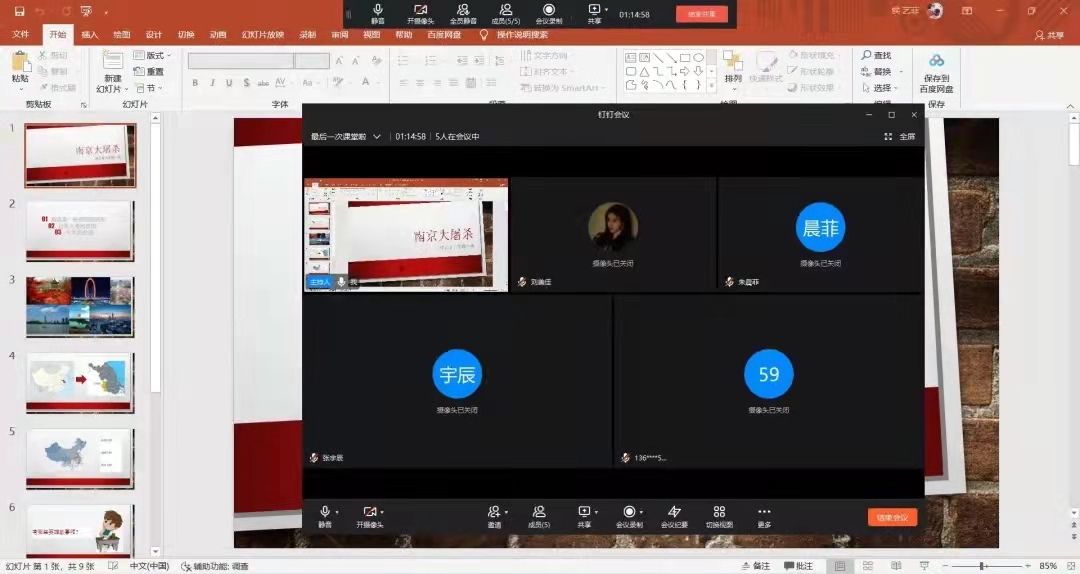Toggle the 静音 microphone in bottom meeting toolbar
The image size is (1080, 574).
coord(324,512)
